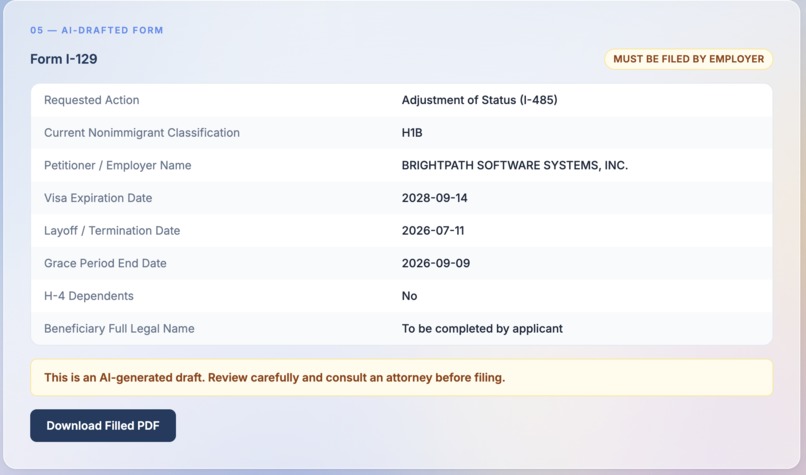
Task: Click the Adjustment of Status (I-485) value
Action: 480,100
